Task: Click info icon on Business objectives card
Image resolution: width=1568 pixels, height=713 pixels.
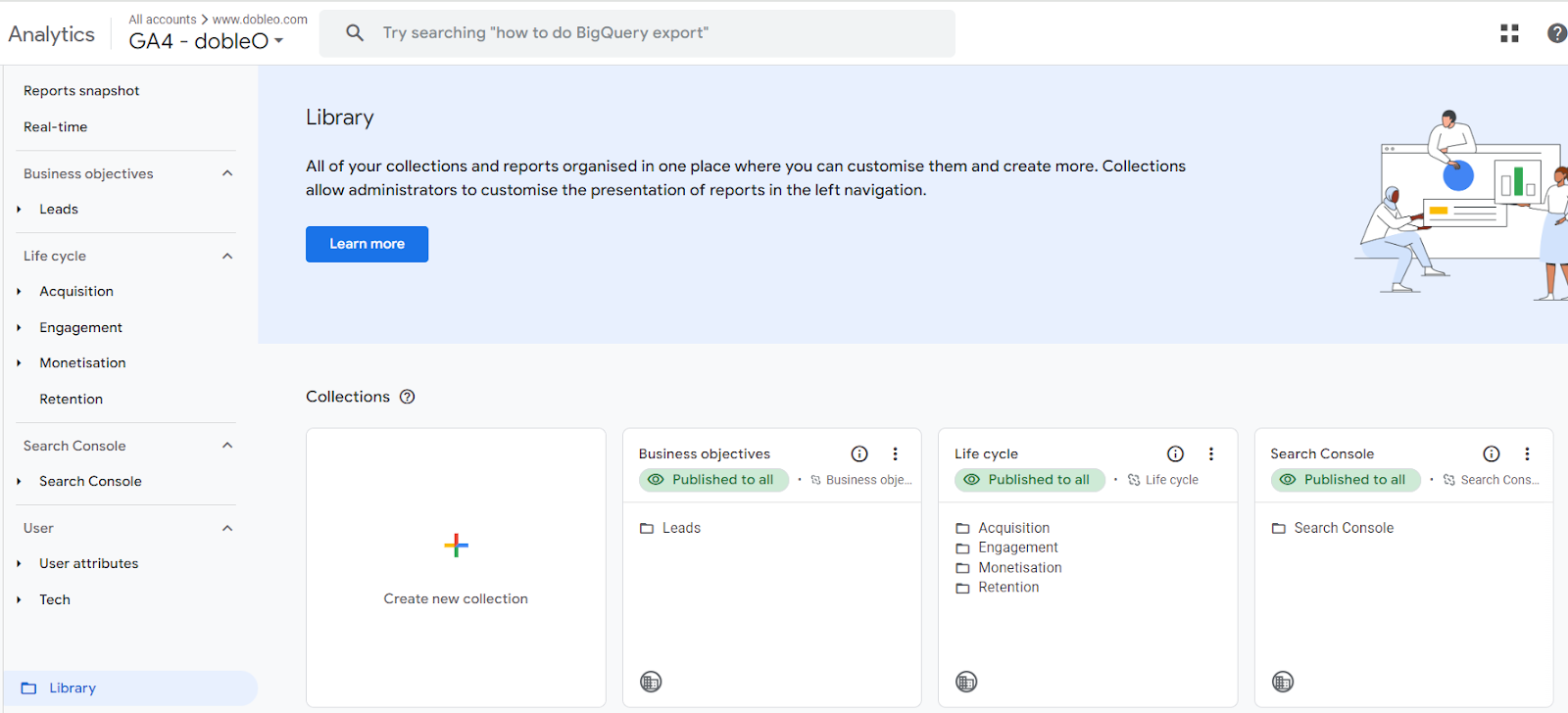Action: [x=859, y=453]
